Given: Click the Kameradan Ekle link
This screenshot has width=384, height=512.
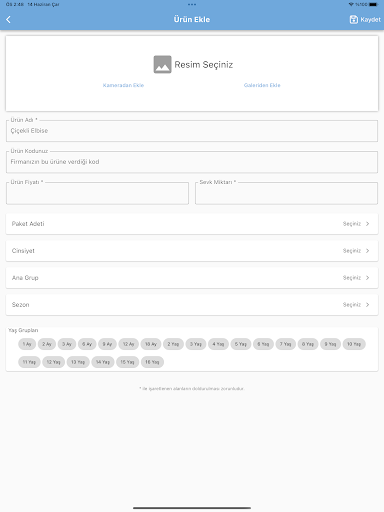Looking at the screenshot, I should (x=123, y=85).
